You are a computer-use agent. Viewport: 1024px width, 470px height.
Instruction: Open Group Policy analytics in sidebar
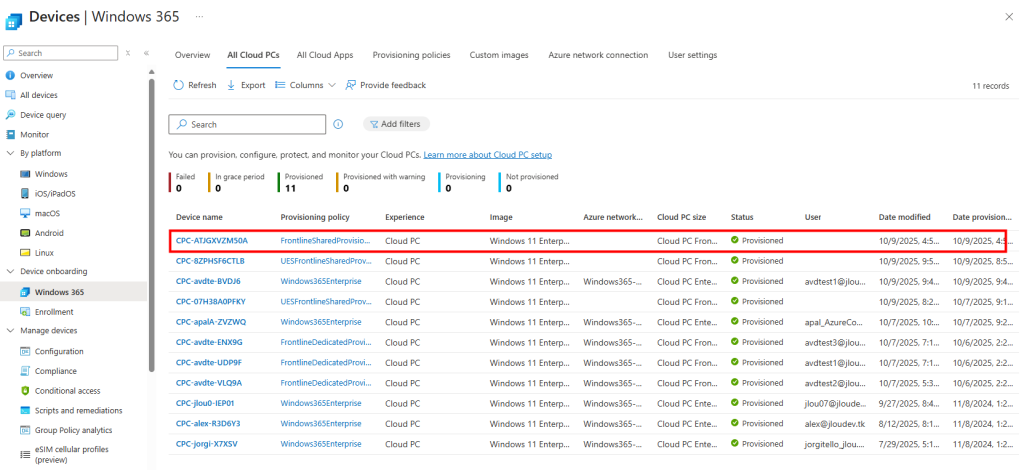(x=74, y=430)
